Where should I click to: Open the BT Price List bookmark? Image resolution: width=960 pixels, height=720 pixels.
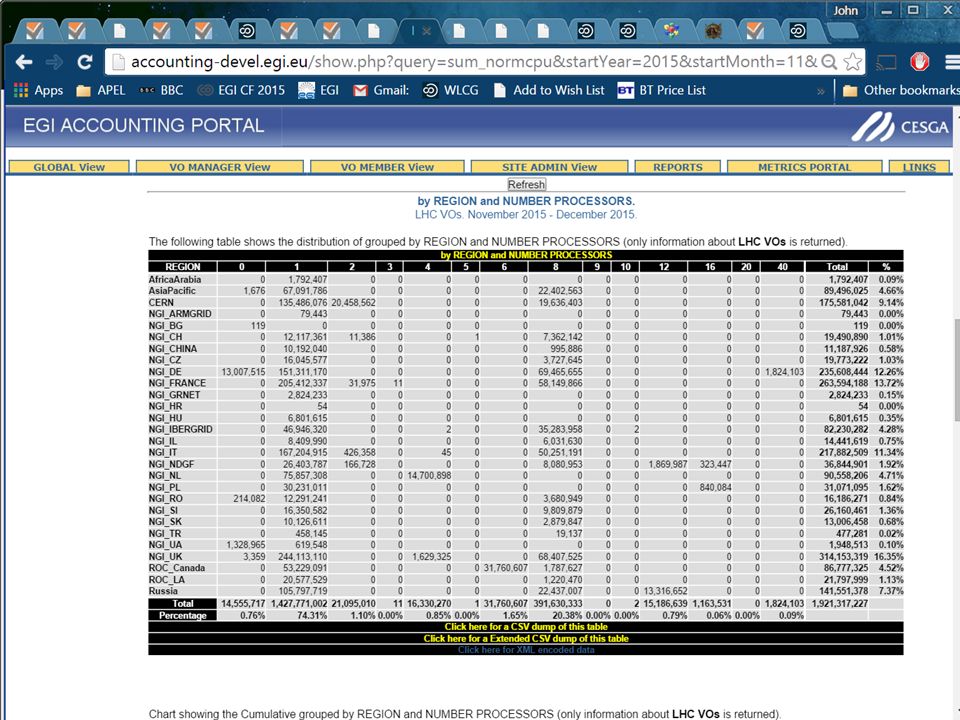click(x=662, y=91)
